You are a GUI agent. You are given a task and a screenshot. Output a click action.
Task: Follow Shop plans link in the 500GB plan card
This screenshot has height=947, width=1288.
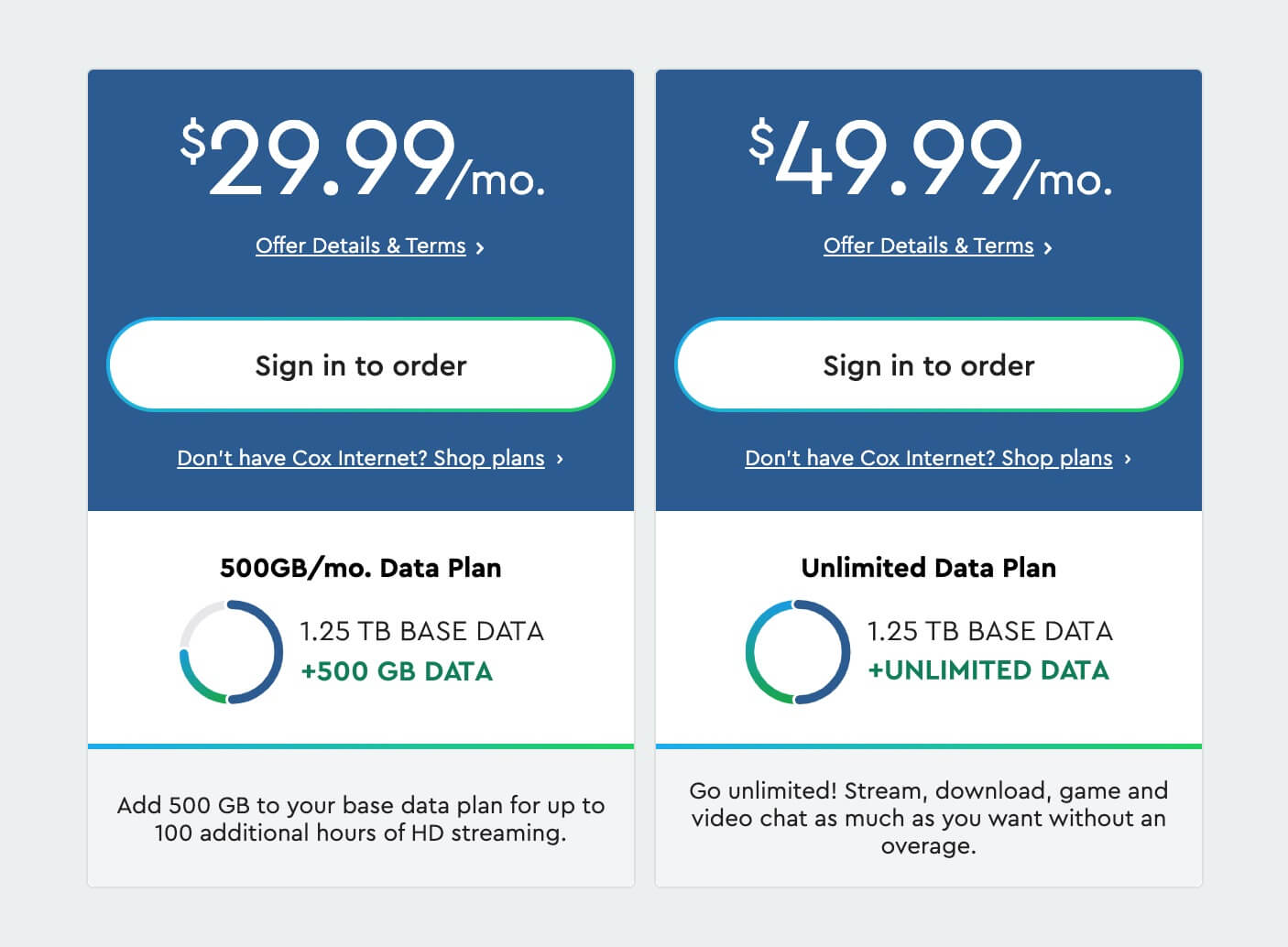pos(361,458)
